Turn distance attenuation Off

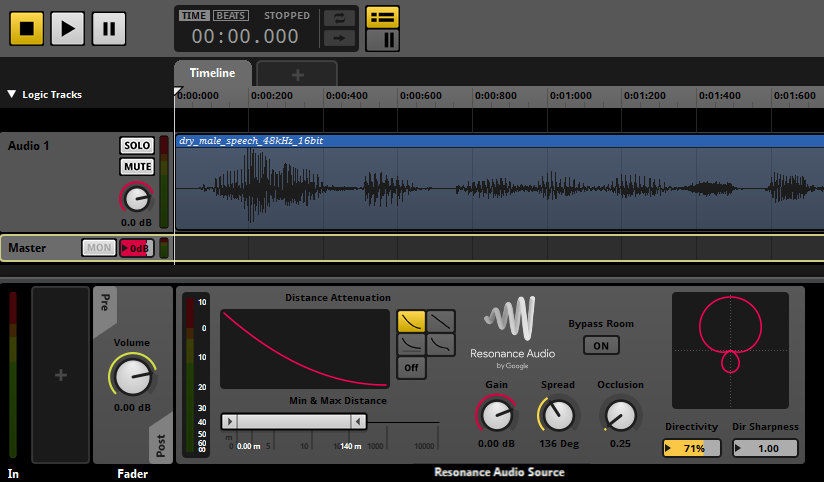411,368
